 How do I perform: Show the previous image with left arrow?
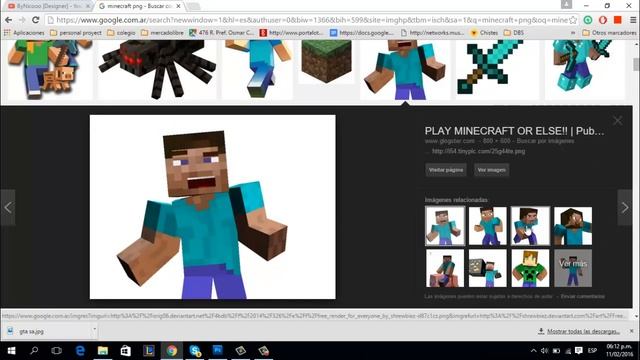point(8,207)
